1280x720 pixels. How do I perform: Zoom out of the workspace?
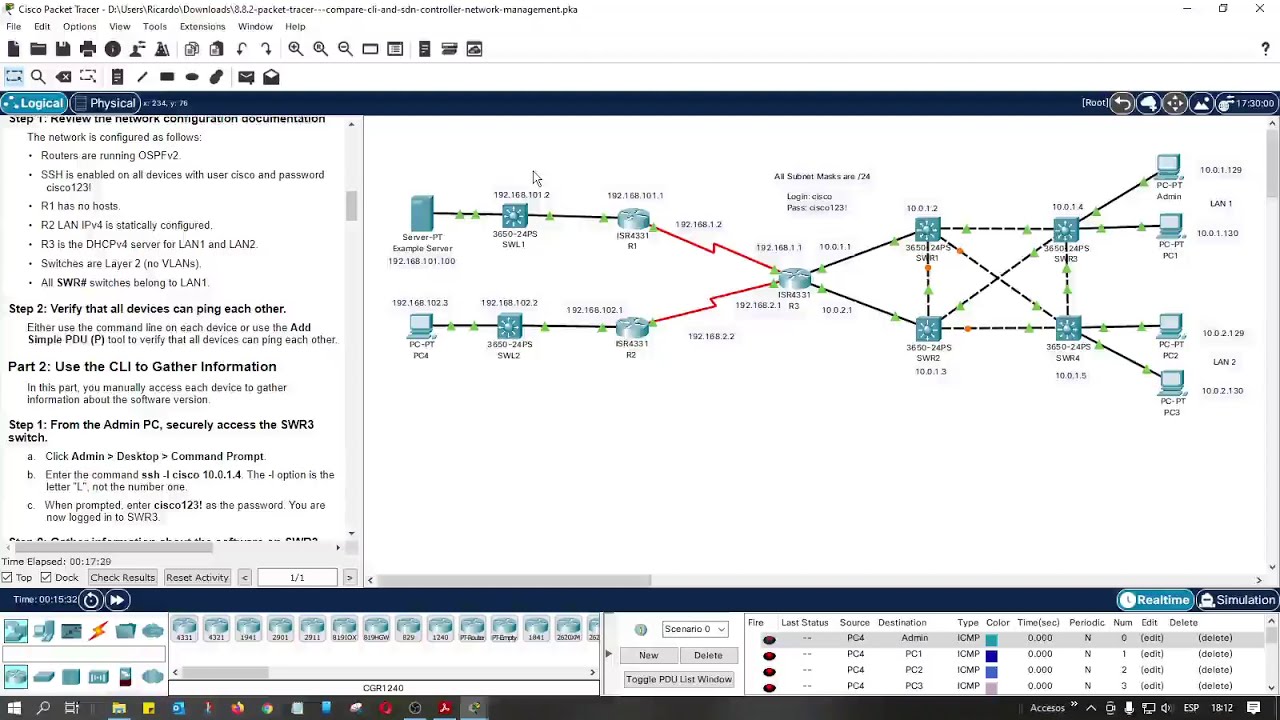(345, 49)
